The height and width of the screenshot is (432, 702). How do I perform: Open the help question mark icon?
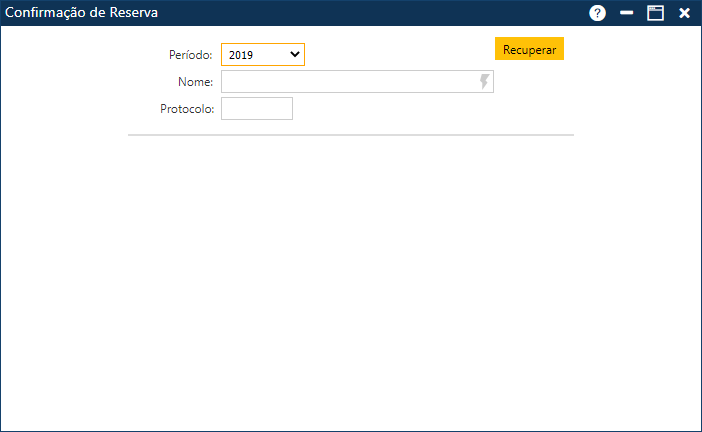point(598,13)
